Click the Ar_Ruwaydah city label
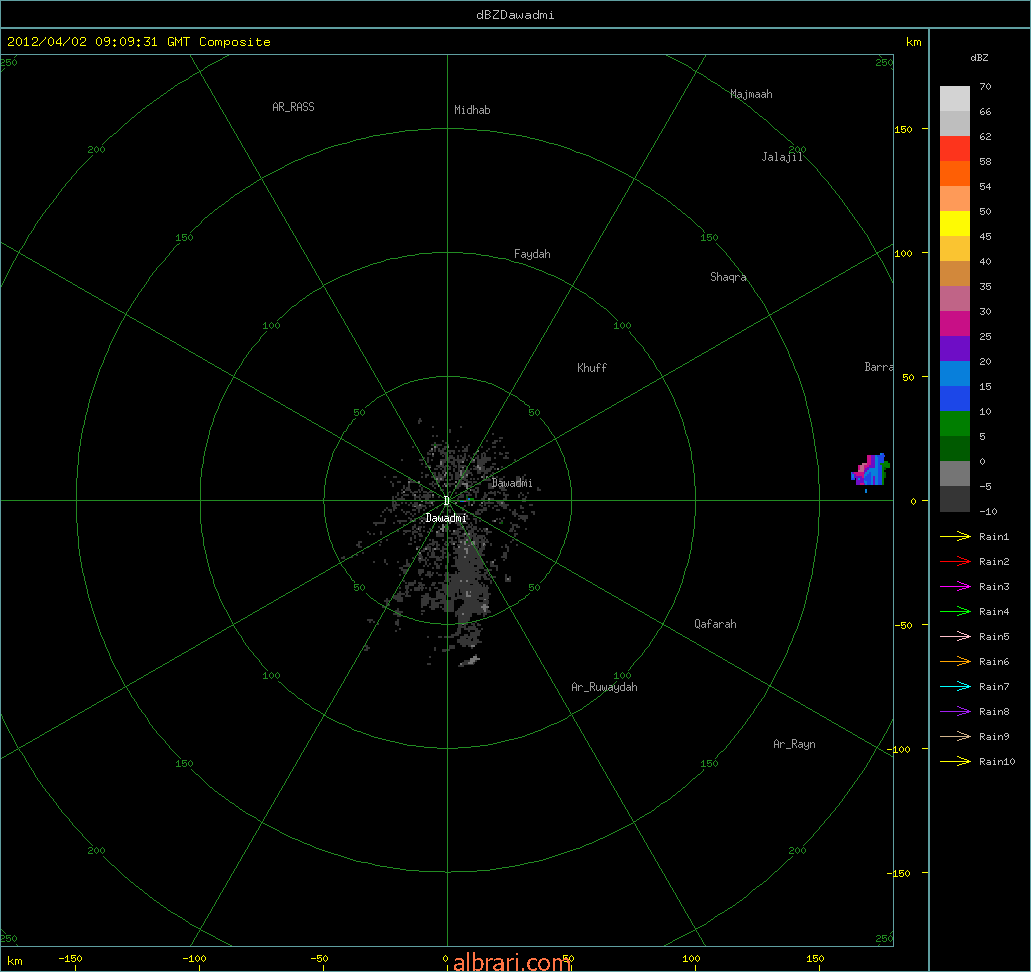This screenshot has width=1031, height=972. tap(604, 687)
